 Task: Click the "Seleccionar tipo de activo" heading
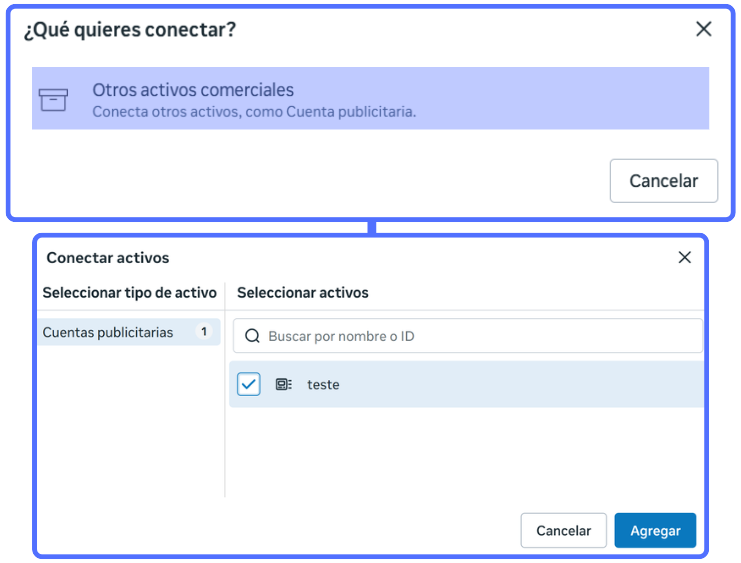point(129,293)
